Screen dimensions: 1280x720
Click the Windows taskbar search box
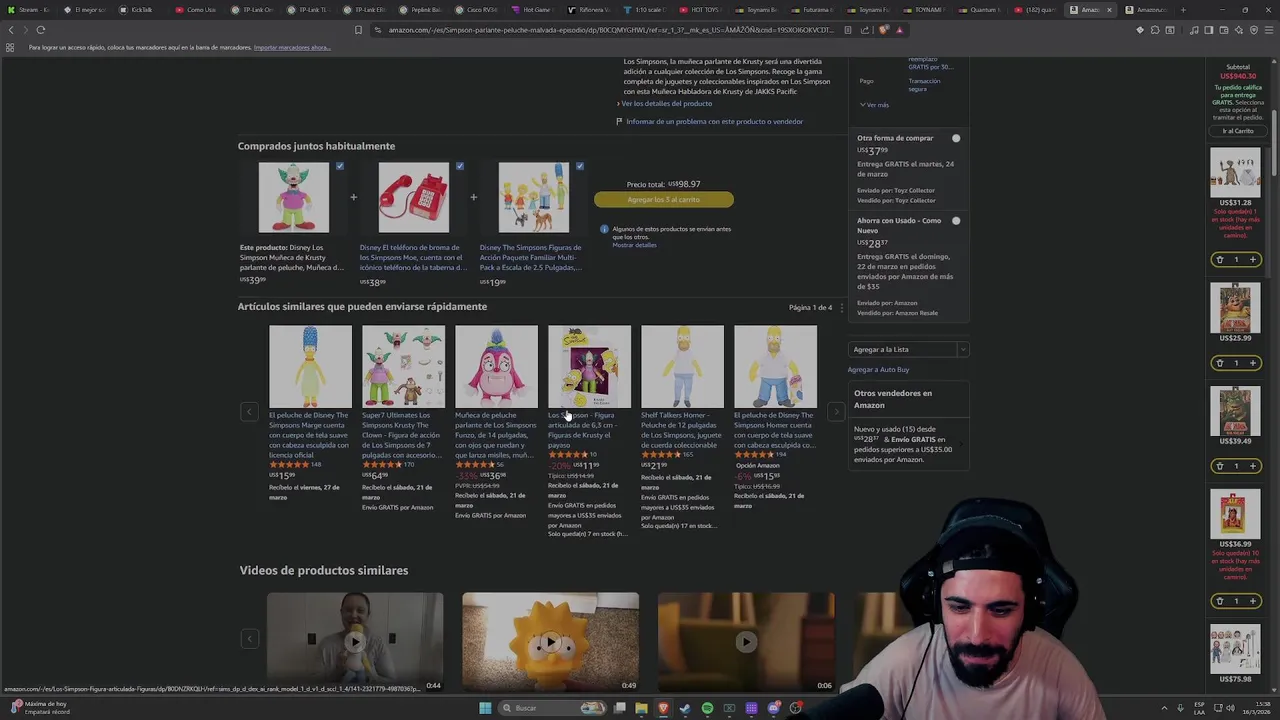pyautogui.click(x=550, y=708)
